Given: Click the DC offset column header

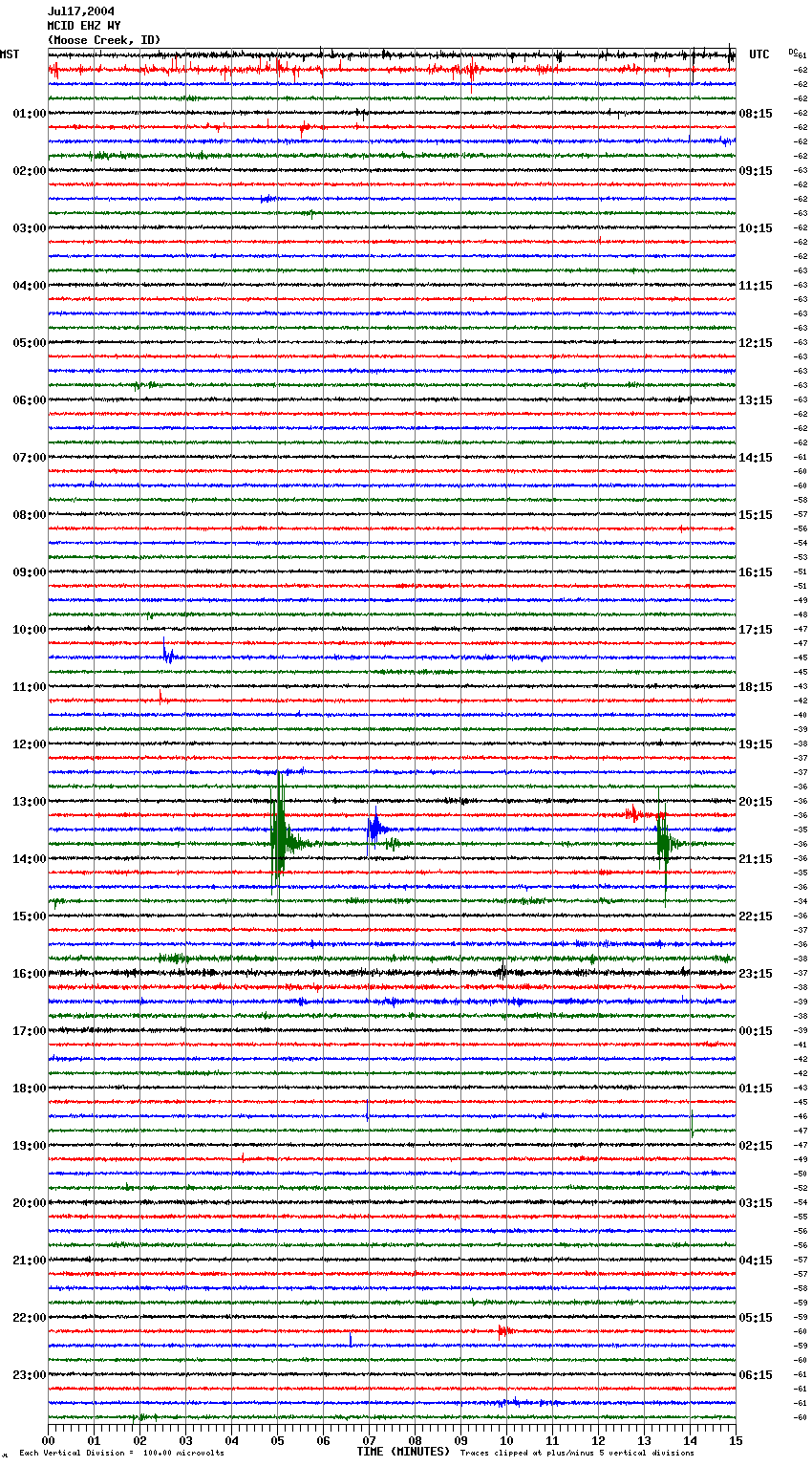Looking at the screenshot, I should (x=795, y=54).
